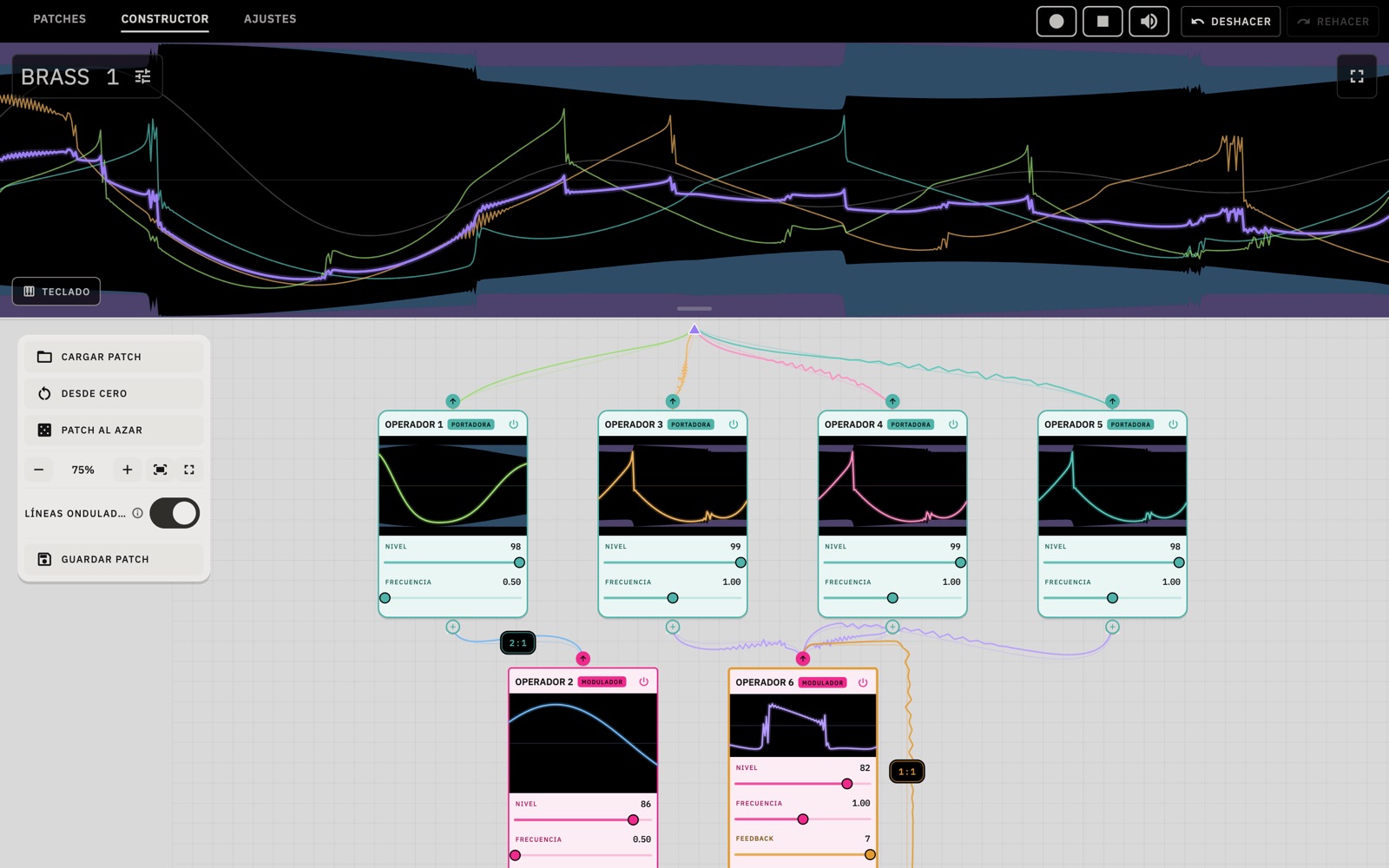Toggle power for Operador 4
The image size is (1389, 868).
953,424
